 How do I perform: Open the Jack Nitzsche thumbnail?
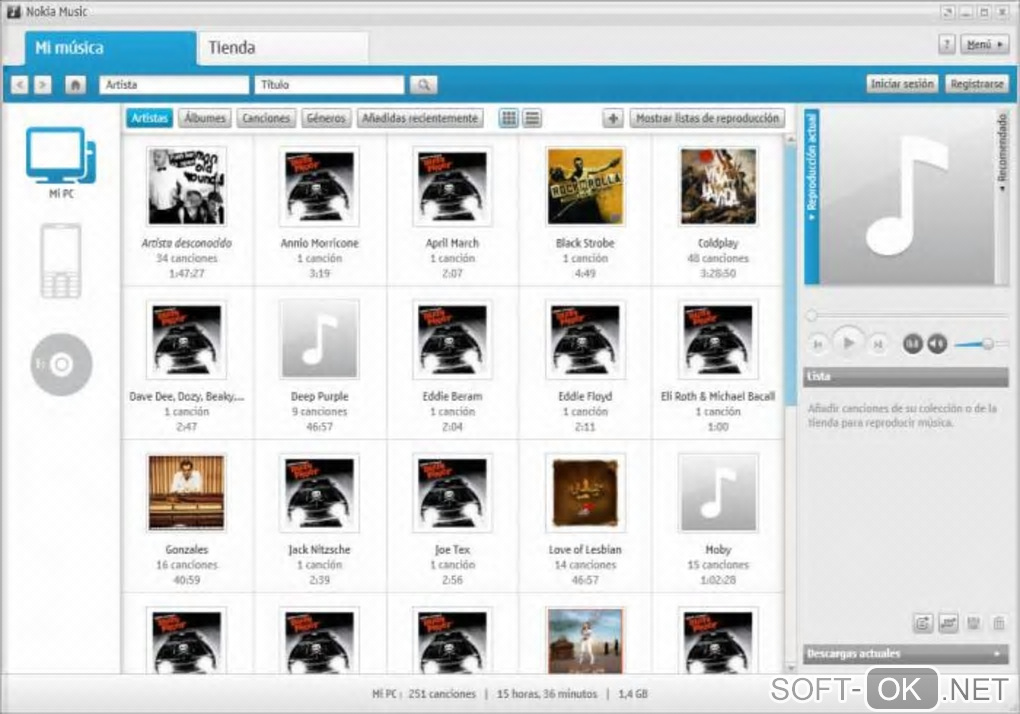pyautogui.click(x=319, y=493)
